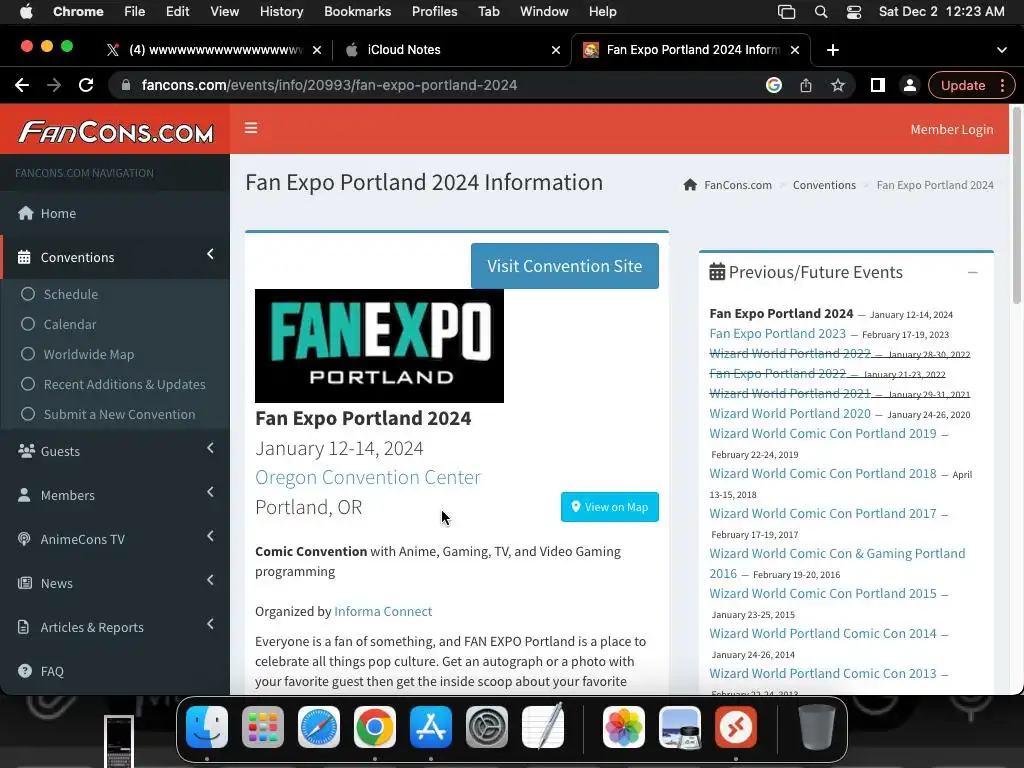Open the Fan Expo Portland 2023 link
This screenshot has height=768, width=1024.
(x=777, y=334)
